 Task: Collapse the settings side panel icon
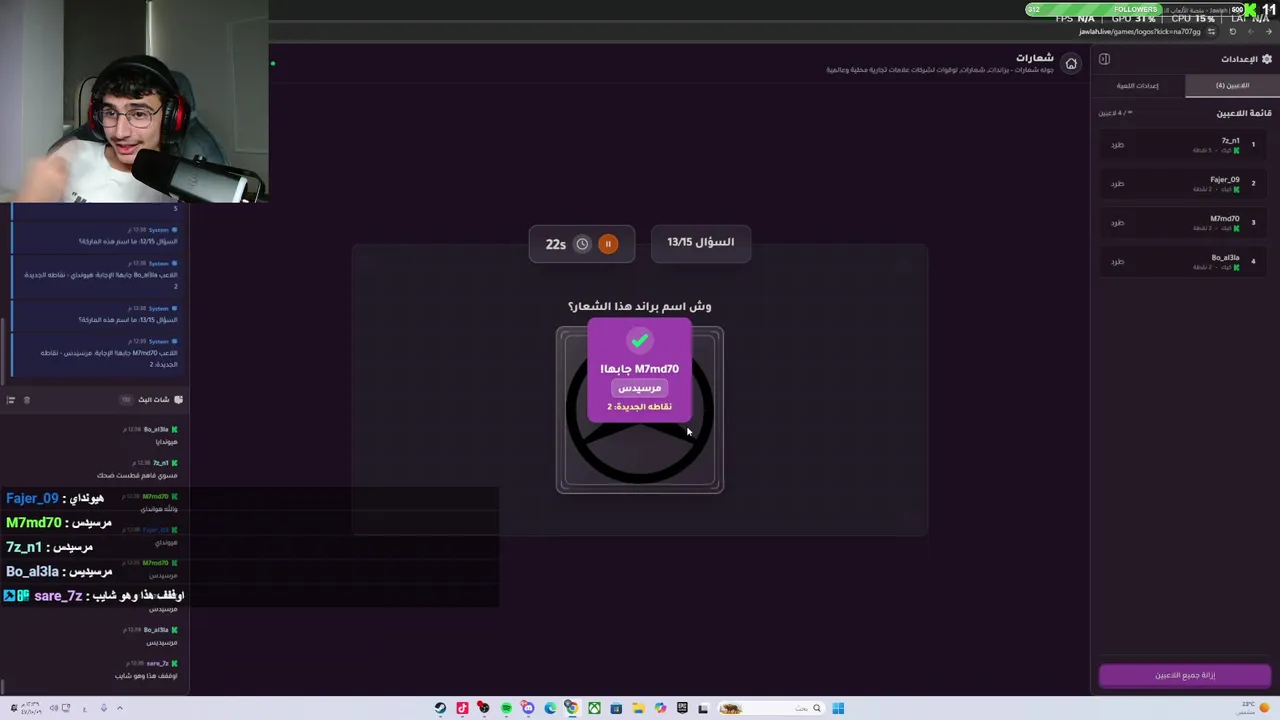coord(1104,59)
